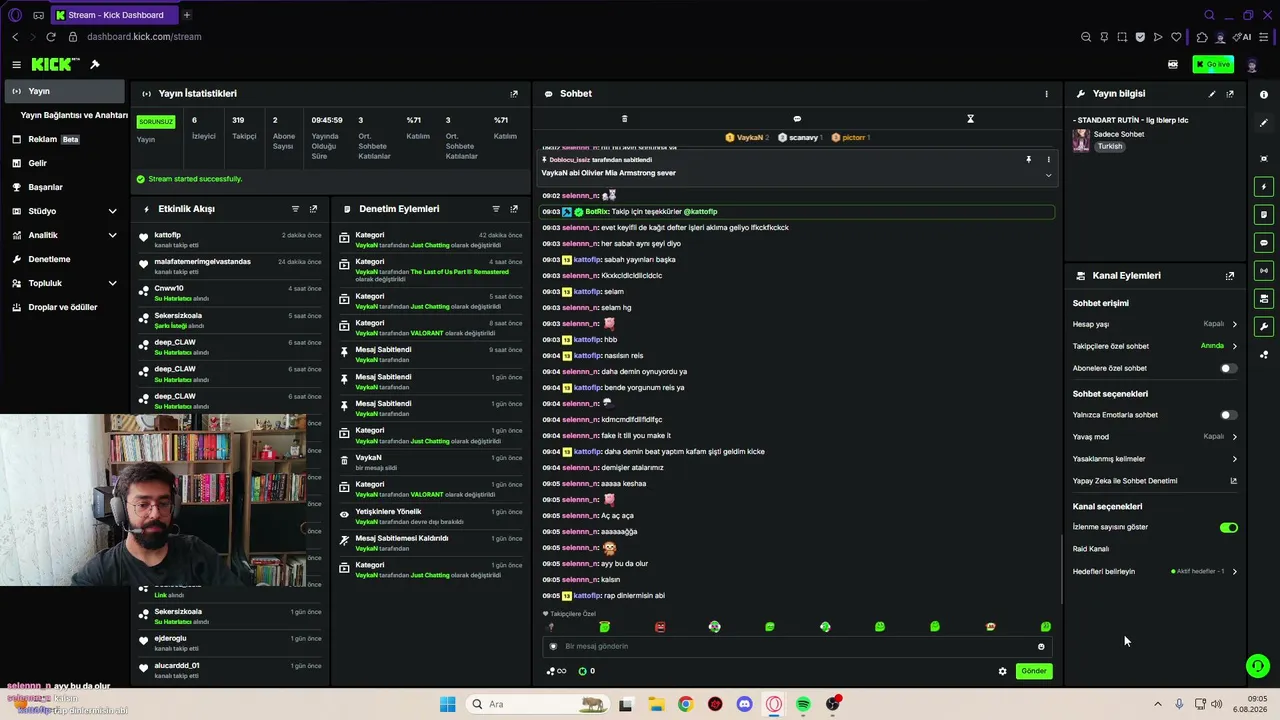
Task: Pop out the Kanal Eylemleri panel
Action: (1230, 276)
